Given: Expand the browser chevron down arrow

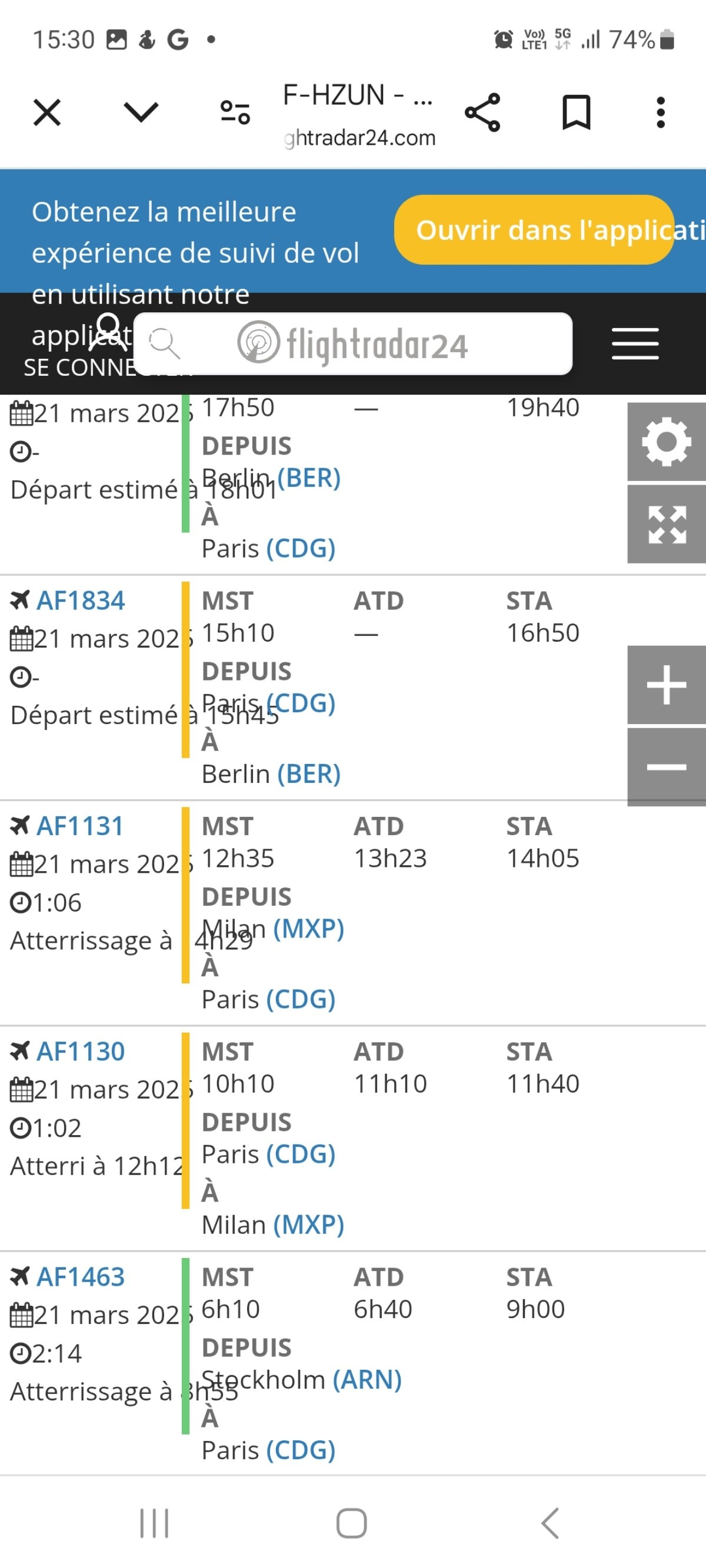Looking at the screenshot, I should coord(141,112).
